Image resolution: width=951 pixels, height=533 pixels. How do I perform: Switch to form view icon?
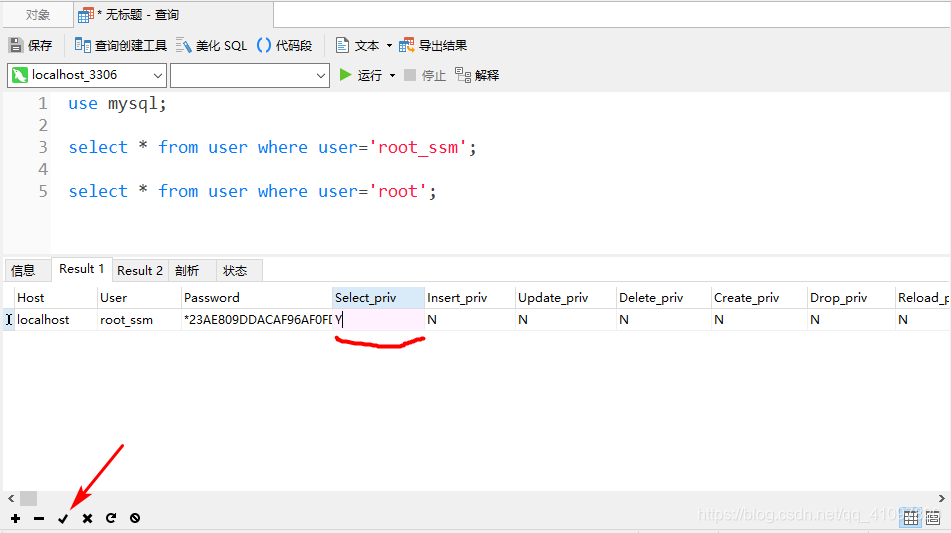point(933,518)
